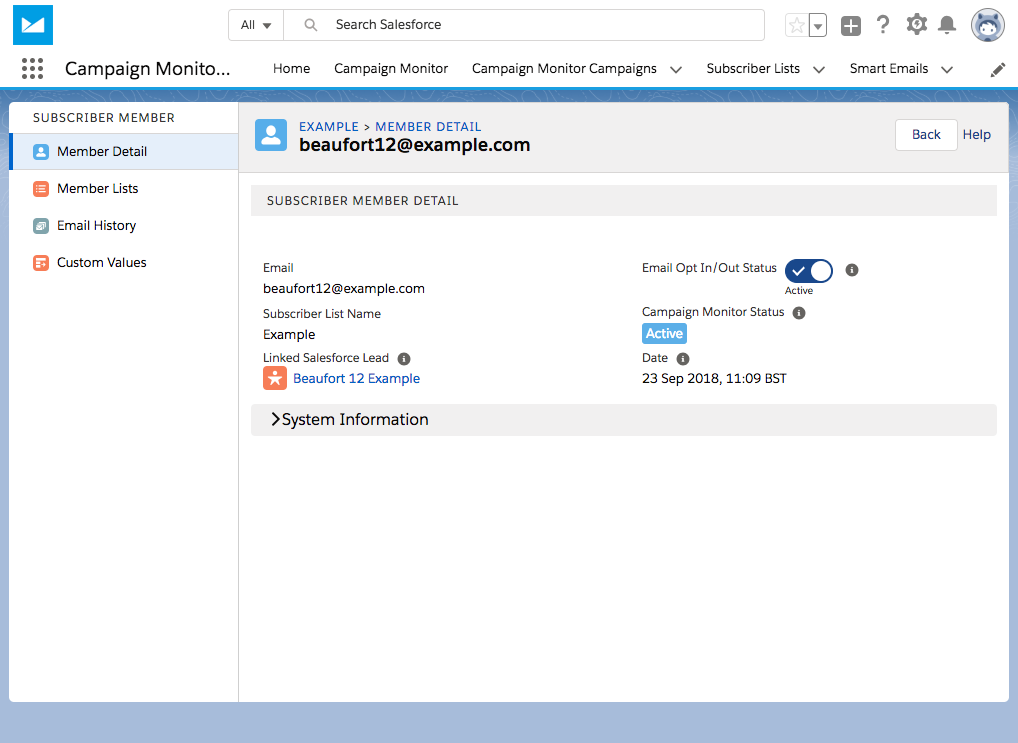This screenshot has height=743, width=1018.
Task: Click the user profile avatar
Action: coord(987,25)
